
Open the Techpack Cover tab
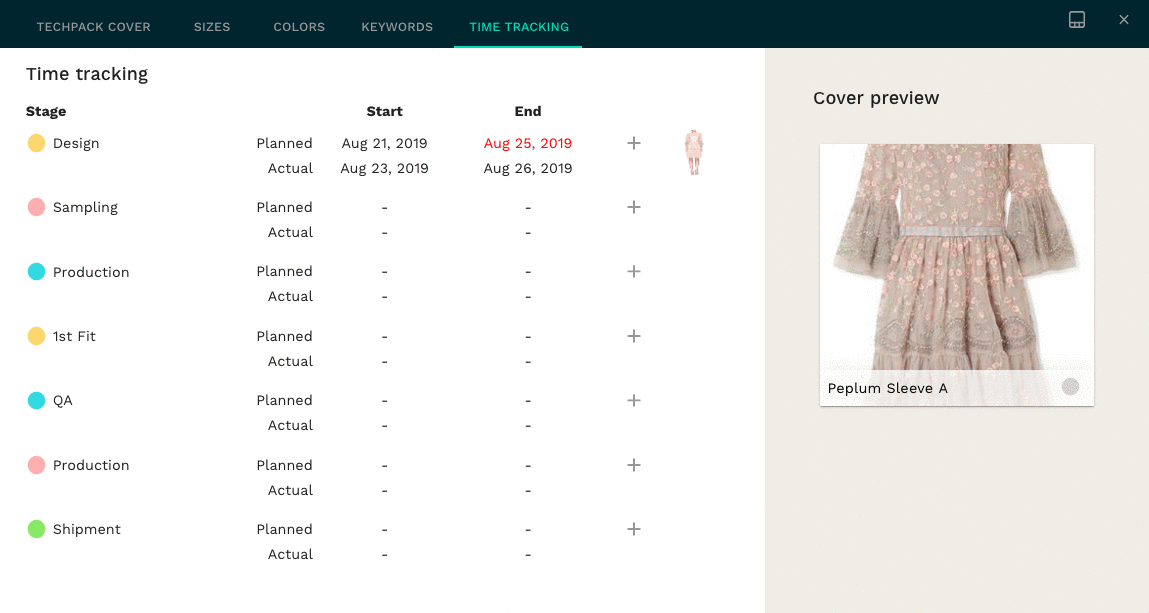coord(94,27)
